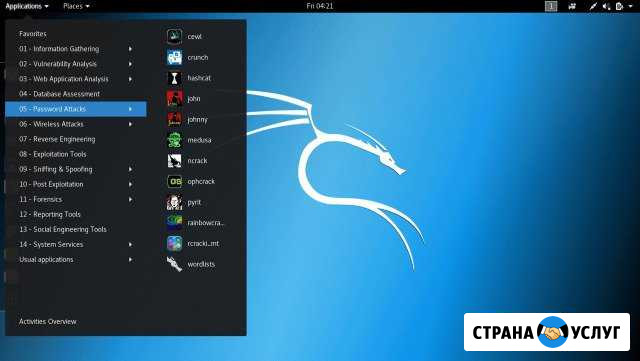Expand the Vulnerability Analysis submenu arrow
The image size is (640, 361).
click(x=130, y=64)
